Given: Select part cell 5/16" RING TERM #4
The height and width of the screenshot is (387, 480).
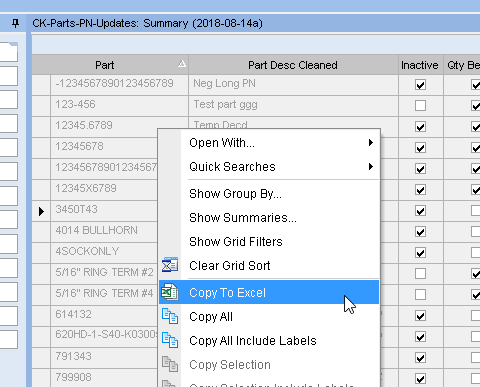Looking at the screenshot, I should 104,295.
